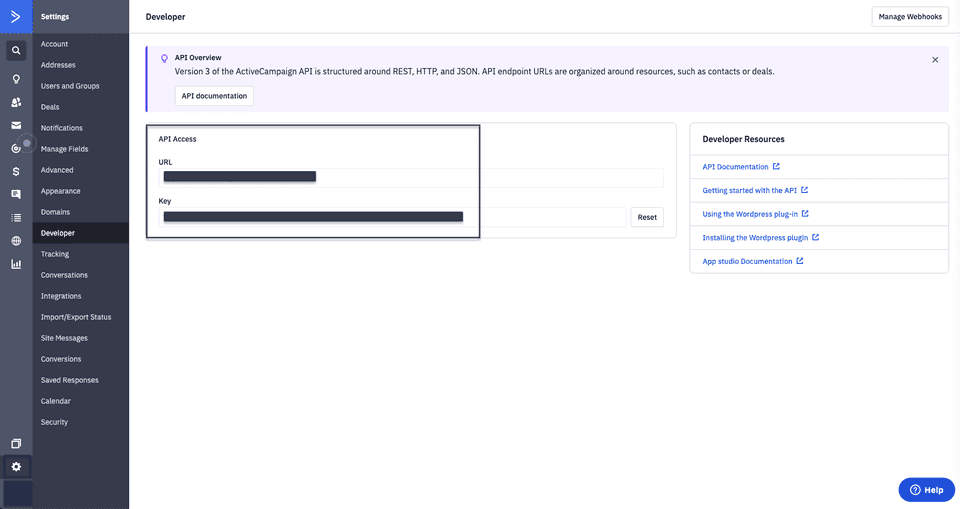
Task: Select the Developer menu item
Action: (80, 233)
